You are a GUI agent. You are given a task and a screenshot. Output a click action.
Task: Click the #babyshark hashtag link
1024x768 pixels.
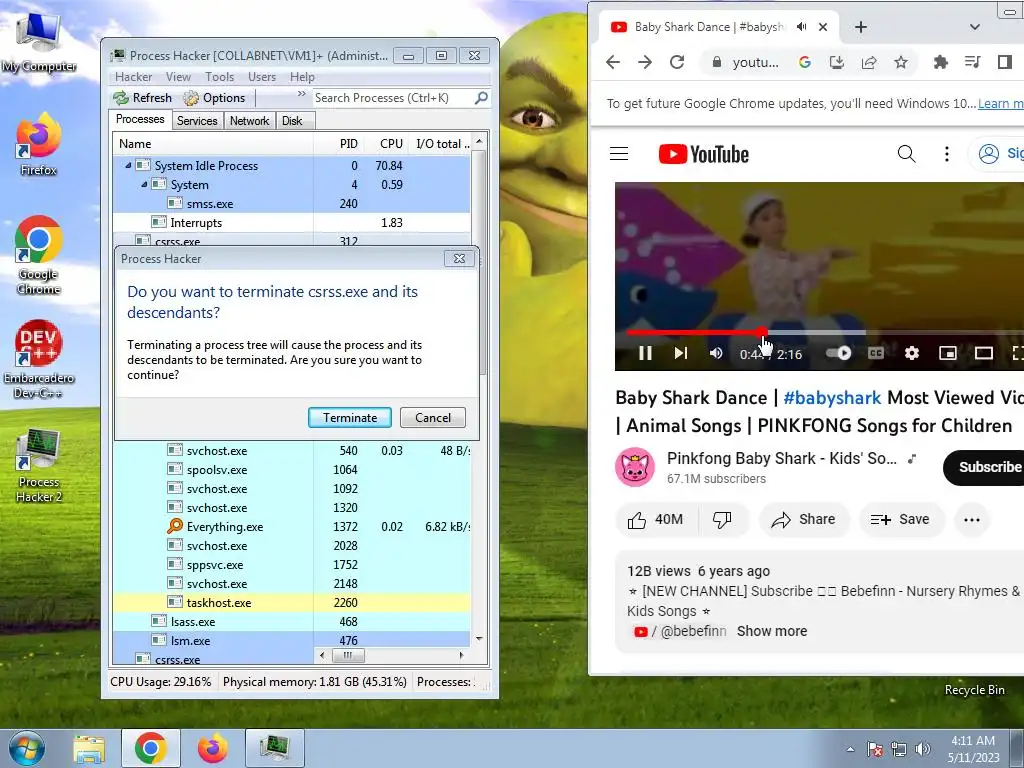coord(832,398)
